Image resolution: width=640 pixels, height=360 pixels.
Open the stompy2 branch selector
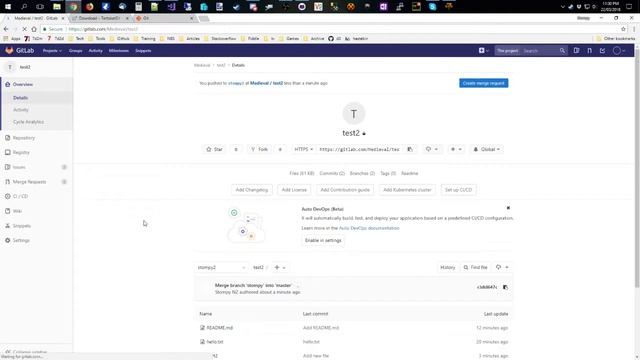pyautogui.click(x=221, y=267)
